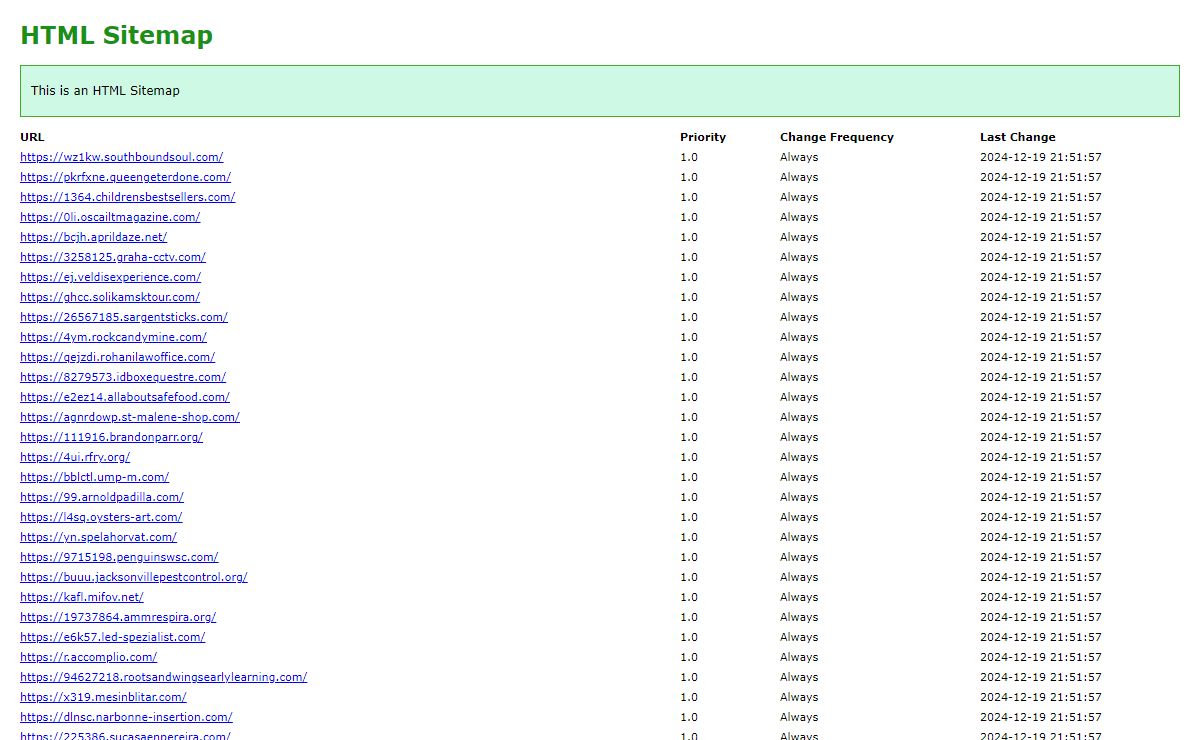Open the qejzdi.rohanilawoffice.com link
The image size is (1200, 740).
coord(117,357)
